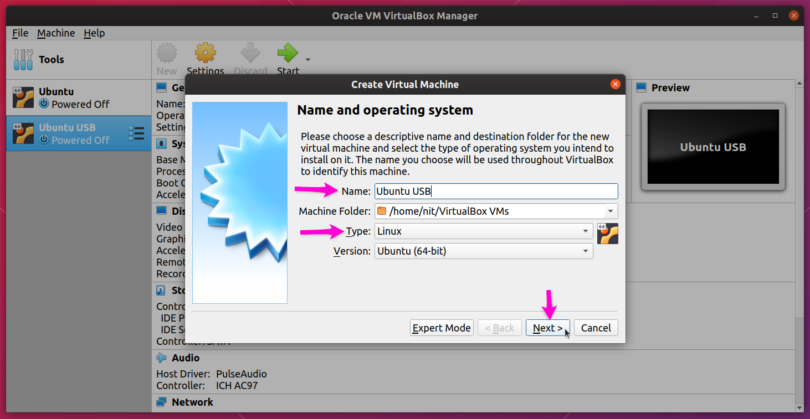The width and height of the screenshot is (810, 419).
Task: Open the Version dropdown showing Ubuntu (64-bit)
Action: pyautogui.click(x=484, y=251)
